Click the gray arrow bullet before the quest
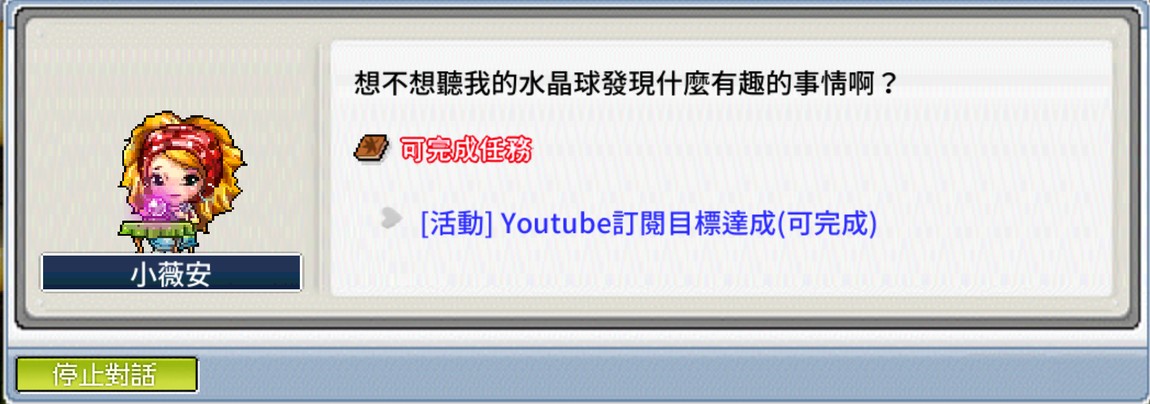 pyautogui.click(x=392, y=217)
